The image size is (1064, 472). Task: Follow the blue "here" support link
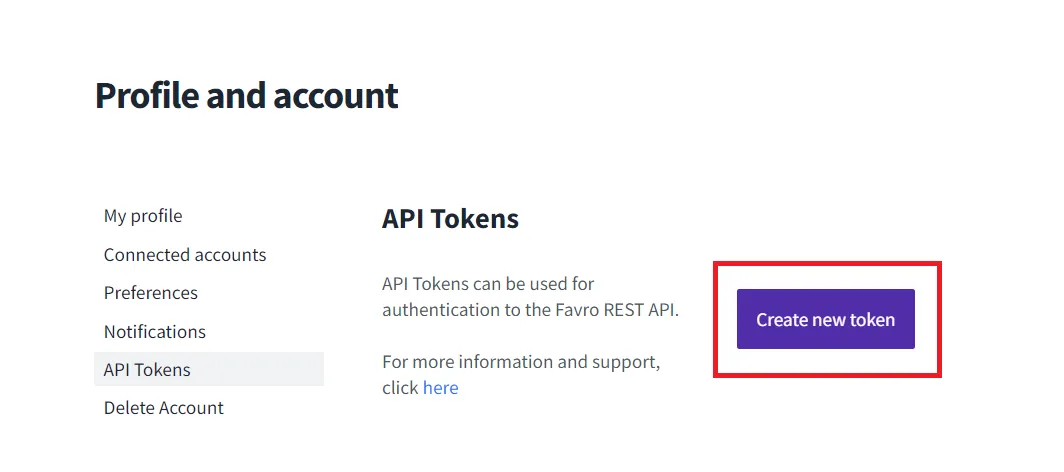tap(440, 388)
